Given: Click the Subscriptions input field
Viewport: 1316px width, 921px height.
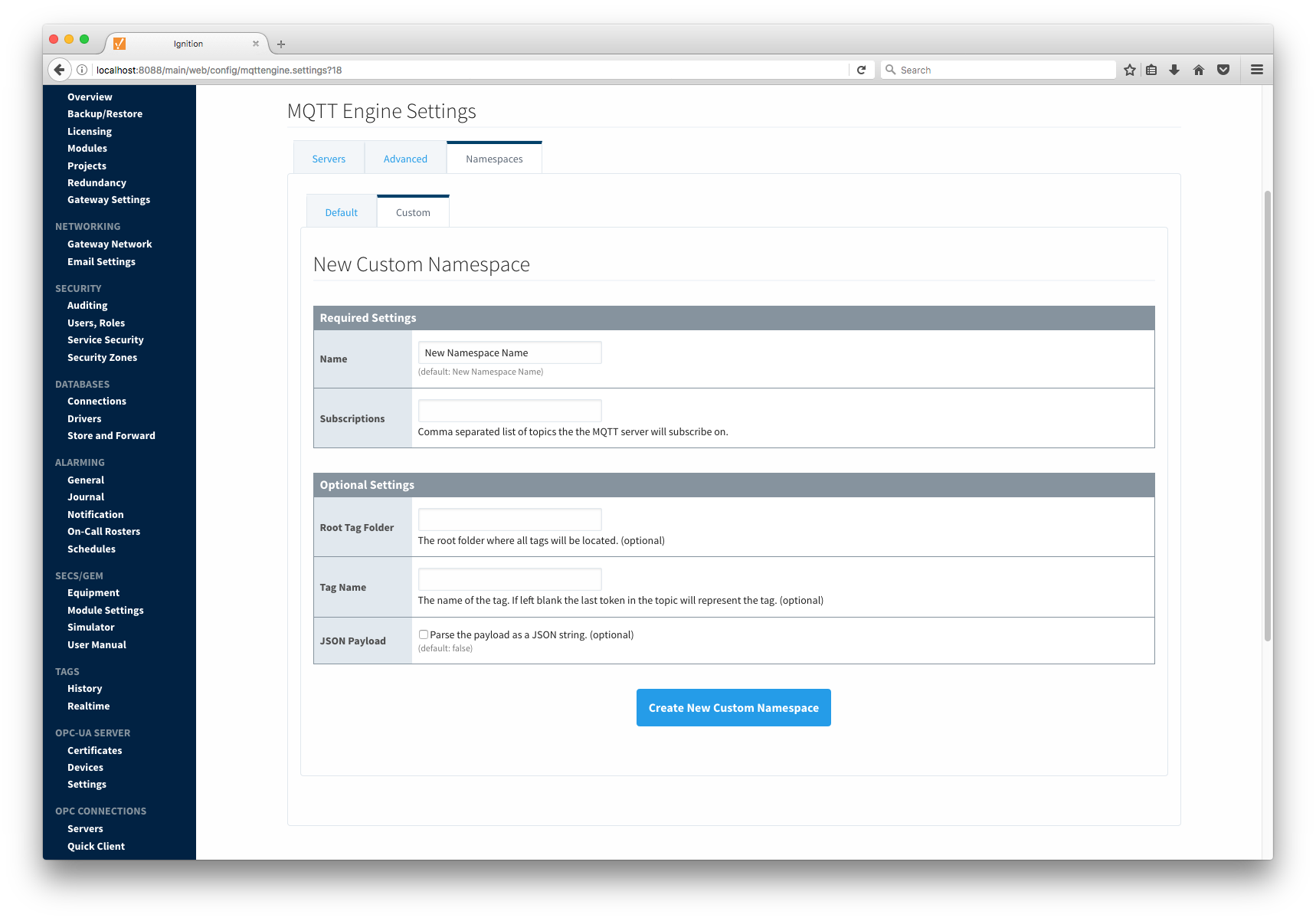Looking at the screenshot, I should (x=509, y=410).
